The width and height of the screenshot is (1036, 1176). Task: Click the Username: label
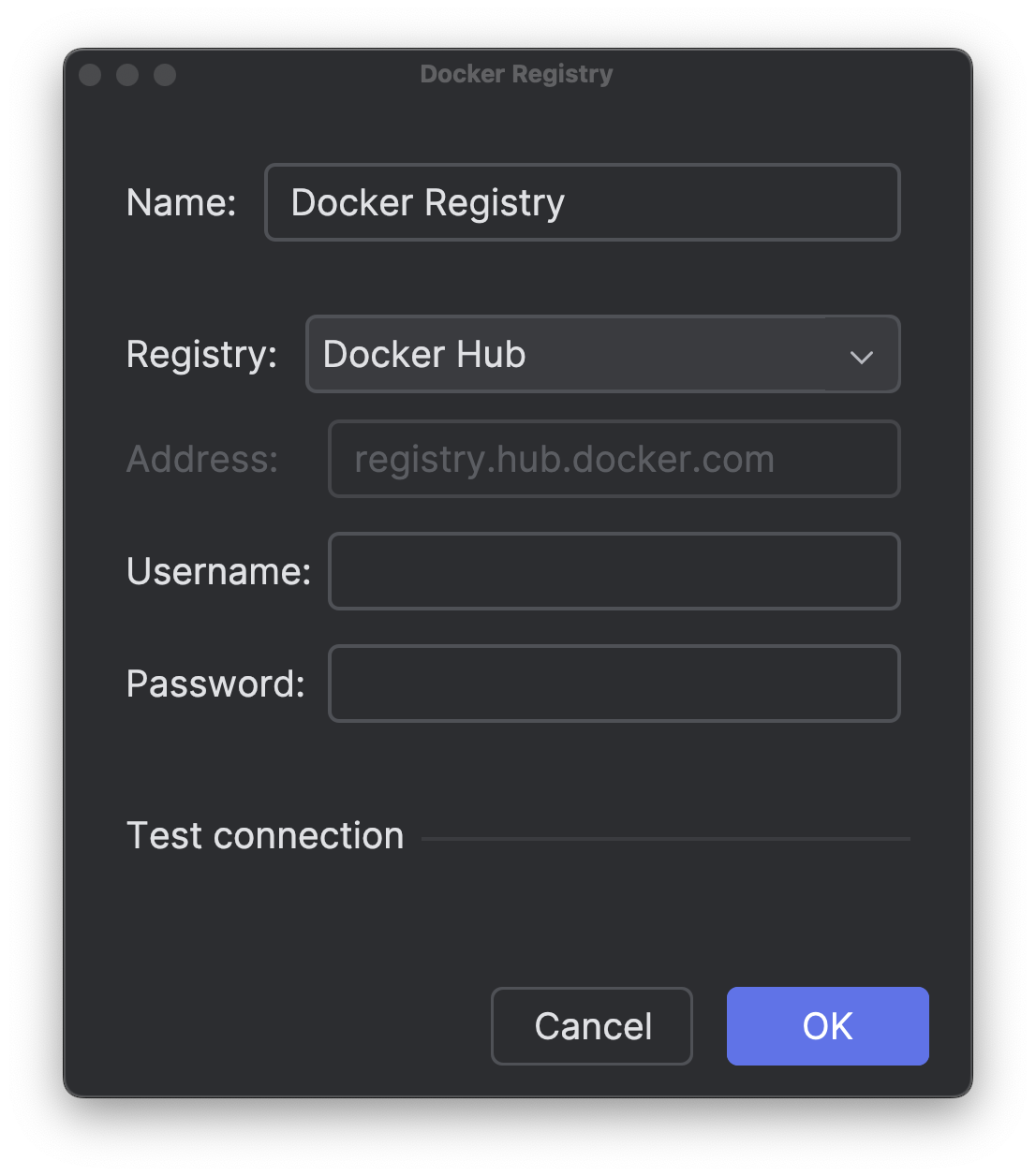[x=219, y=571]
